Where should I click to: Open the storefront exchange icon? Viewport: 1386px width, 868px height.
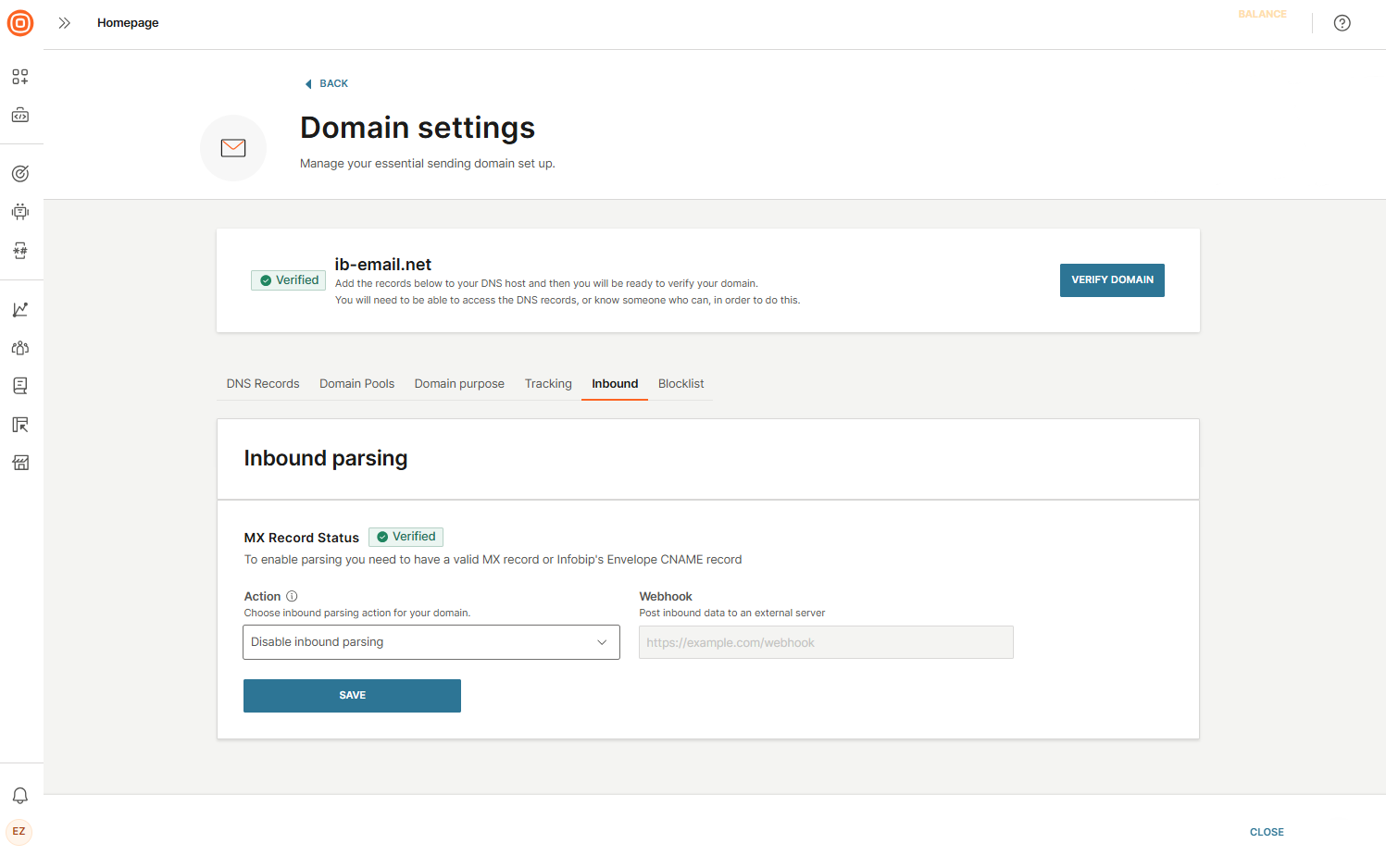pyautogui.click(x=20, y=463)
